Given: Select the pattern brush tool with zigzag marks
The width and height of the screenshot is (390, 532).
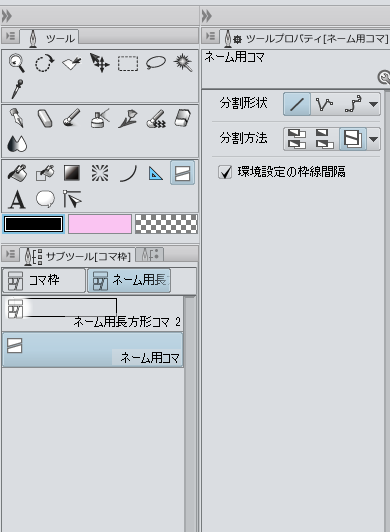Looking at the screenshot, I should [x=155, y=118].
